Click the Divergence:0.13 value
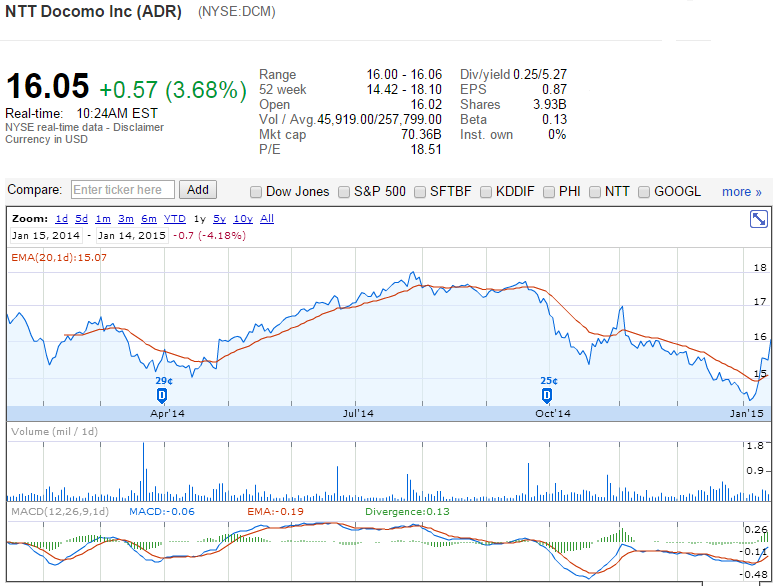777x586 pixels. point(407,512)
